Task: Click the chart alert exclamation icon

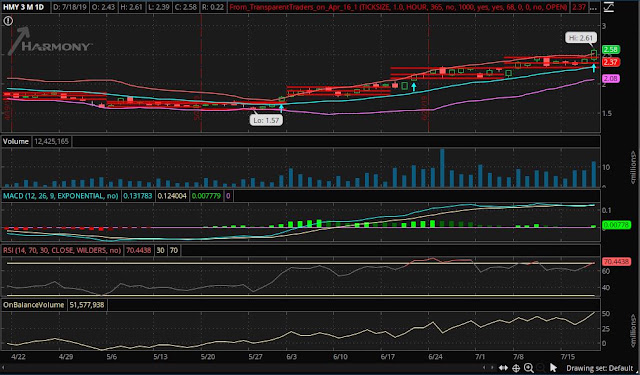Action: (8, 21)
